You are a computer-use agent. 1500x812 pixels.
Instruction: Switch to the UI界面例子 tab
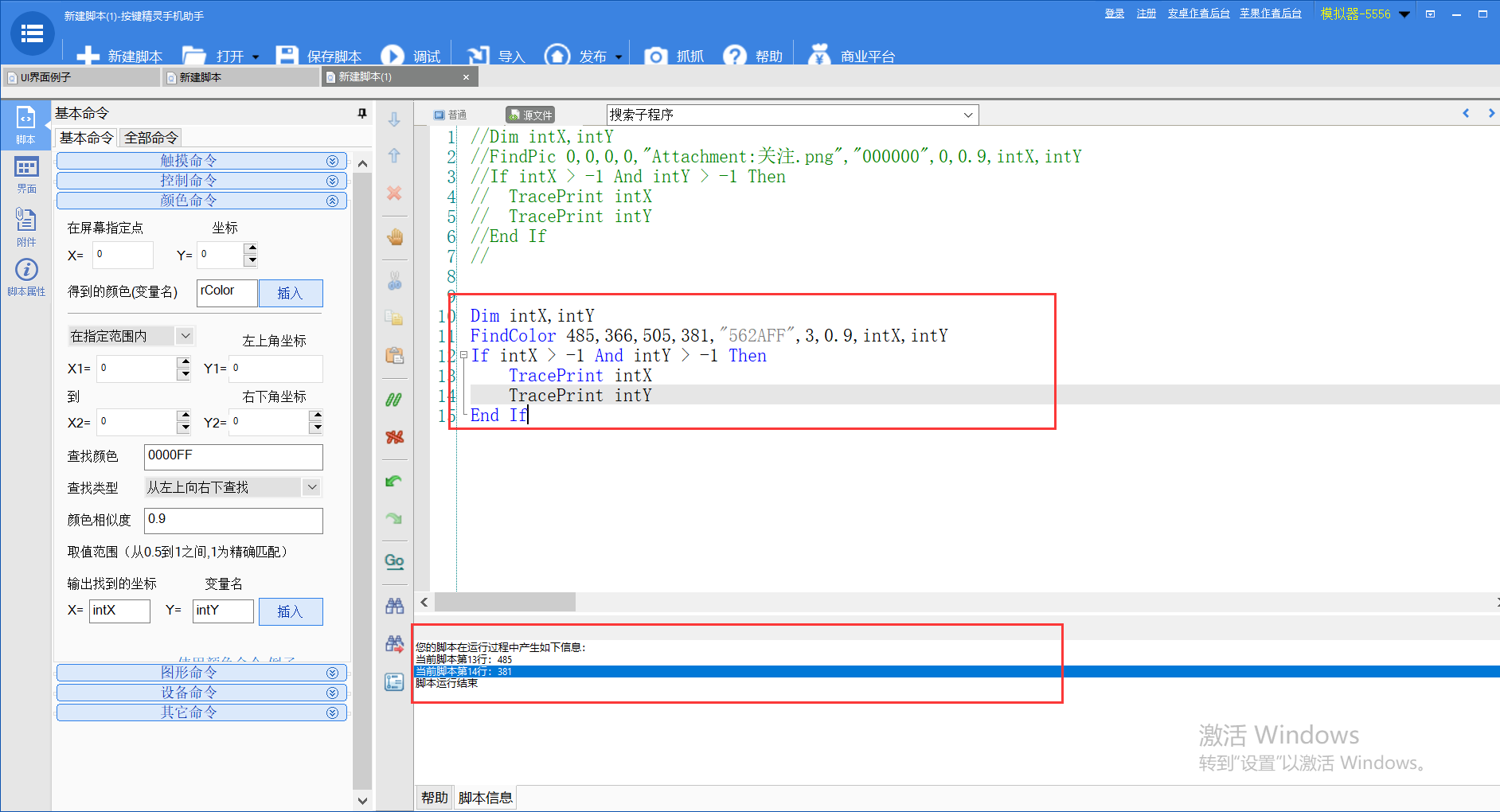[81, 77]
